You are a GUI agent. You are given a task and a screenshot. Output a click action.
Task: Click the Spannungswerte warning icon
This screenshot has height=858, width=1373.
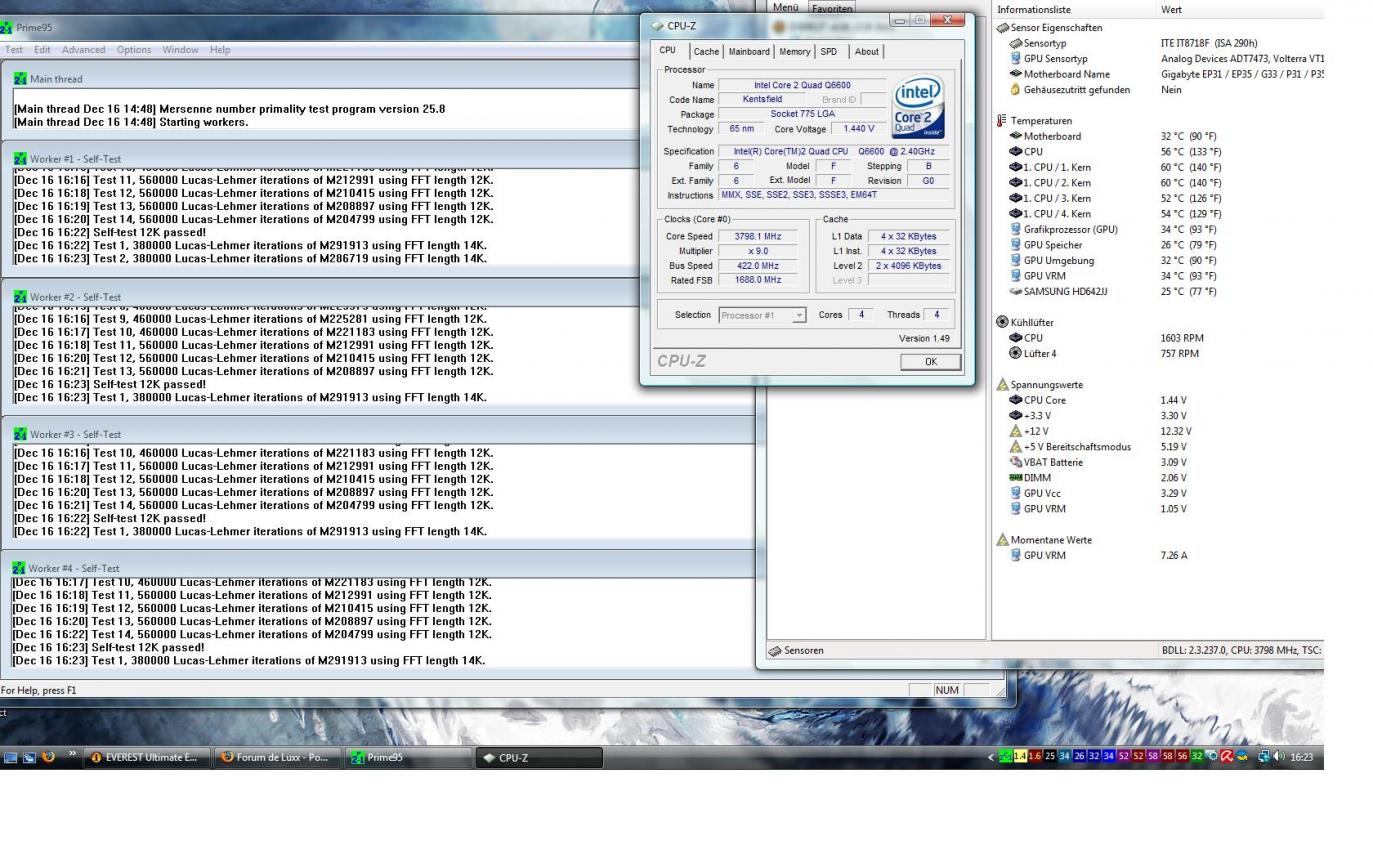coord(1003,384)
